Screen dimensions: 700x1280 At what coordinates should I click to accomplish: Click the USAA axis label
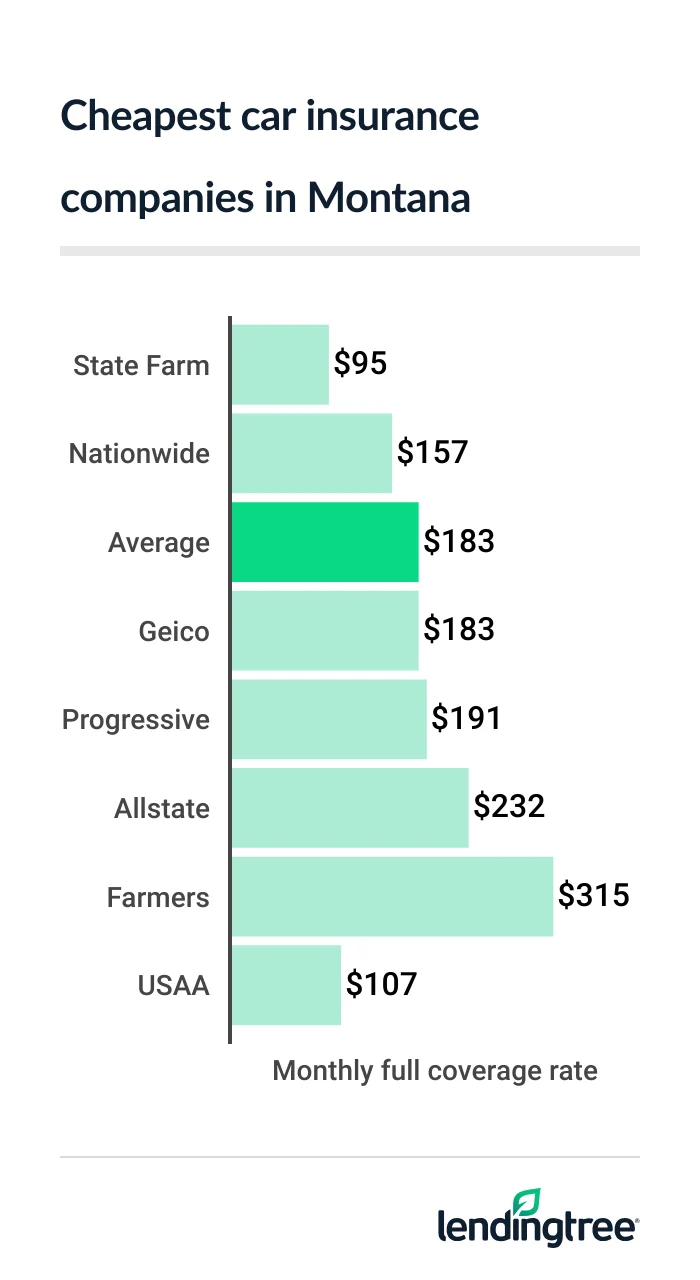[x=173, y=986]
